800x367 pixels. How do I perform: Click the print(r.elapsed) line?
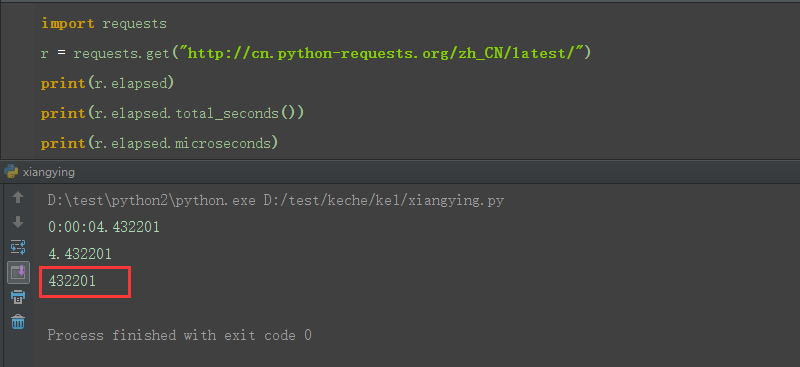[107, 83]
